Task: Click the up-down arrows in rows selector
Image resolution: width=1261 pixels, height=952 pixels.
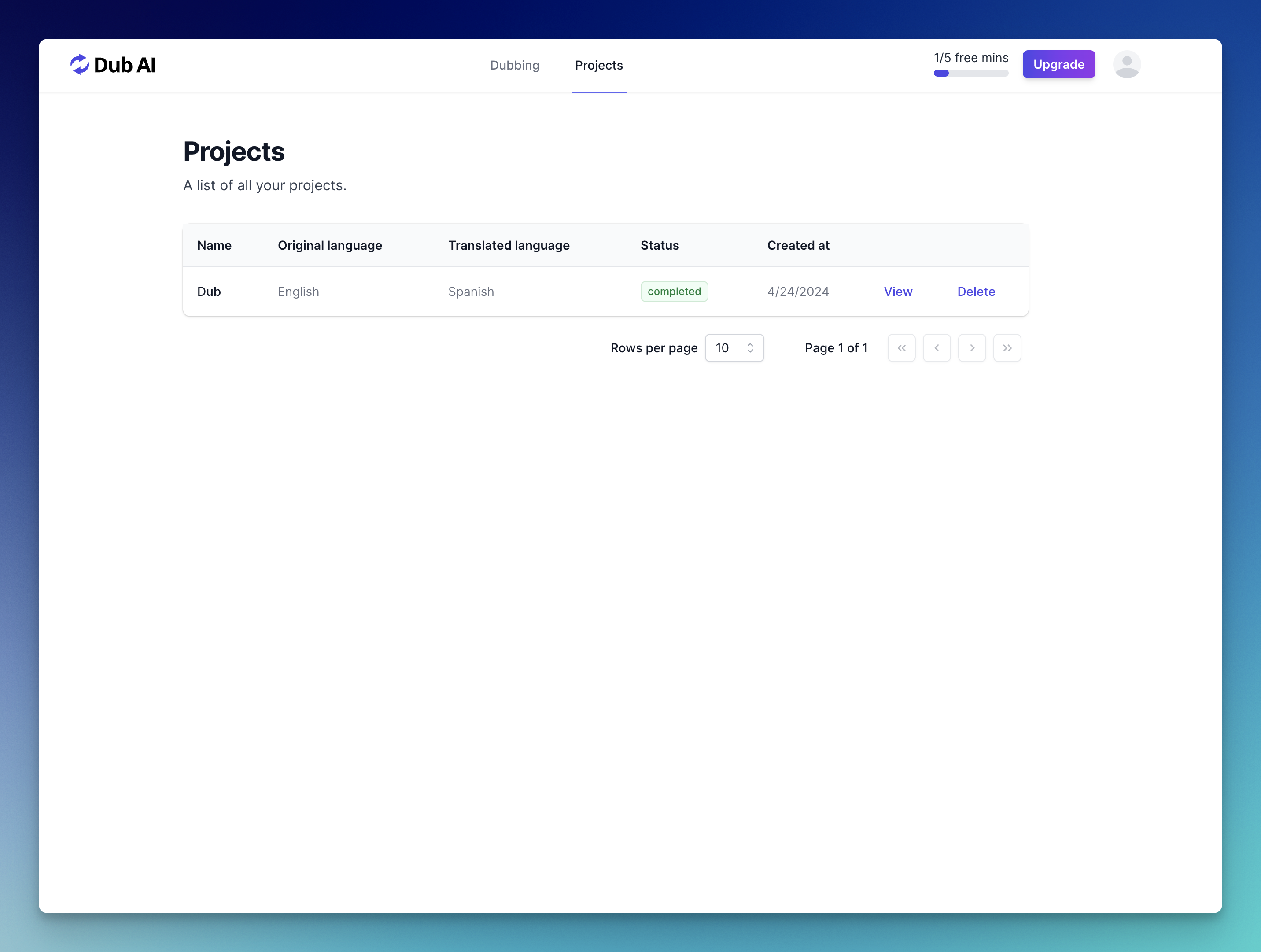Action: pyautogui.click(x=750, y=348)
